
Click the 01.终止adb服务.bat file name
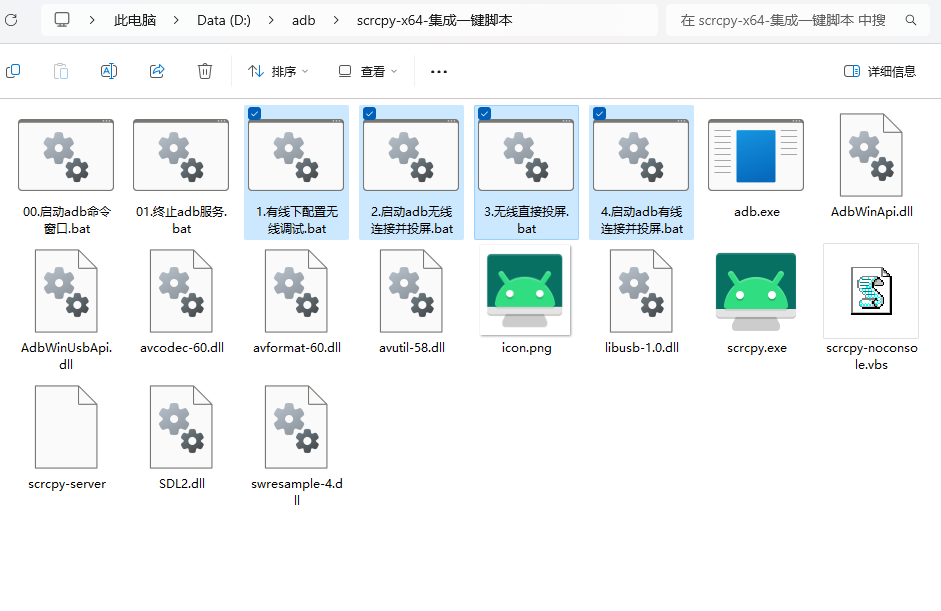pos(182,220)
